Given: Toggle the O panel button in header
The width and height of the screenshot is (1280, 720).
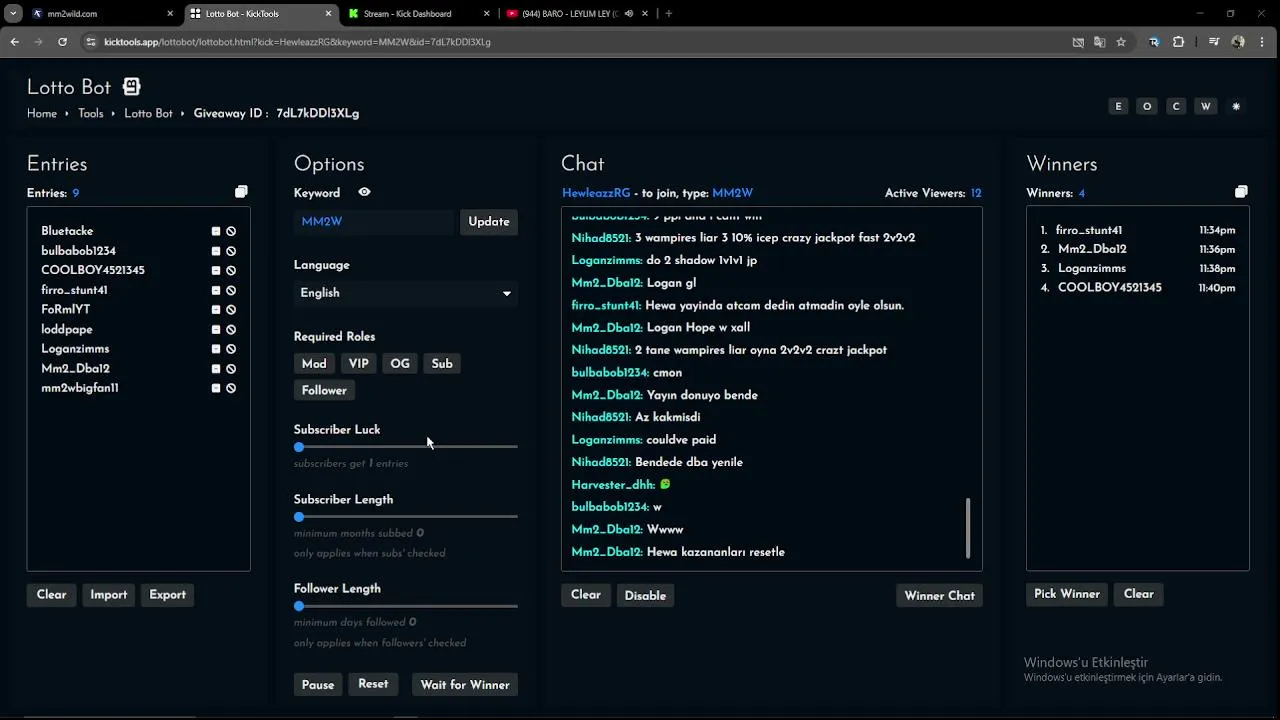Looking at the screenshot, I should pyautogui.click(x=1147, y=106).
